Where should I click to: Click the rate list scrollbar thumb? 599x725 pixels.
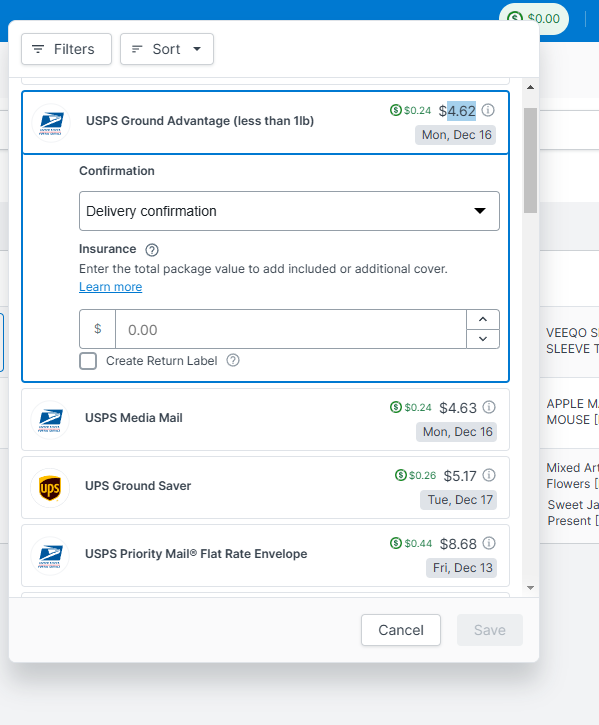pos(531,160)
